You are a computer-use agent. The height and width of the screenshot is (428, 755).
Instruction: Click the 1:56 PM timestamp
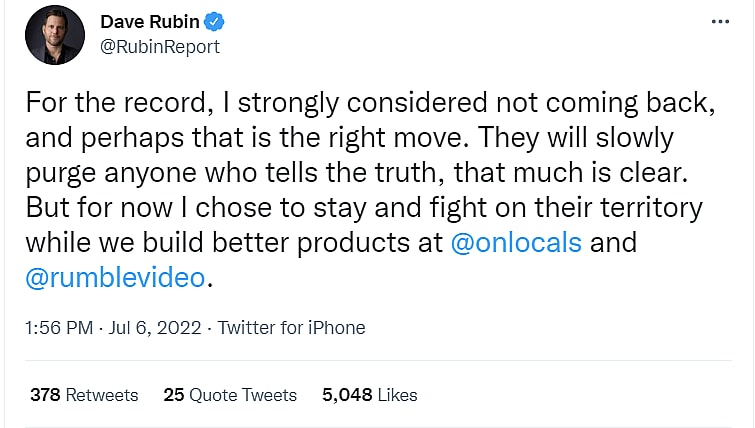pyautogui.click(x=59, y=327)
